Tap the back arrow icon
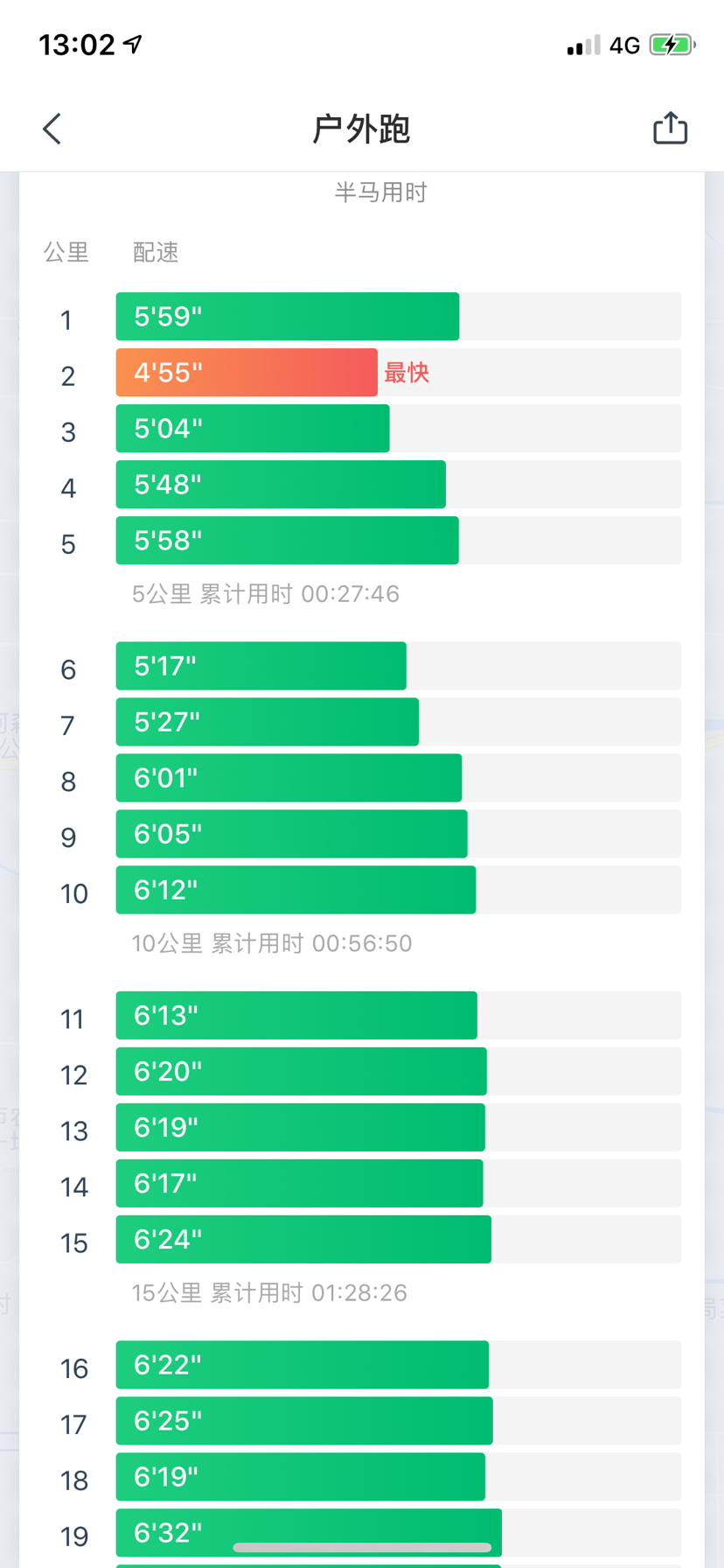 pyautogui.click(x=52, y=129)
